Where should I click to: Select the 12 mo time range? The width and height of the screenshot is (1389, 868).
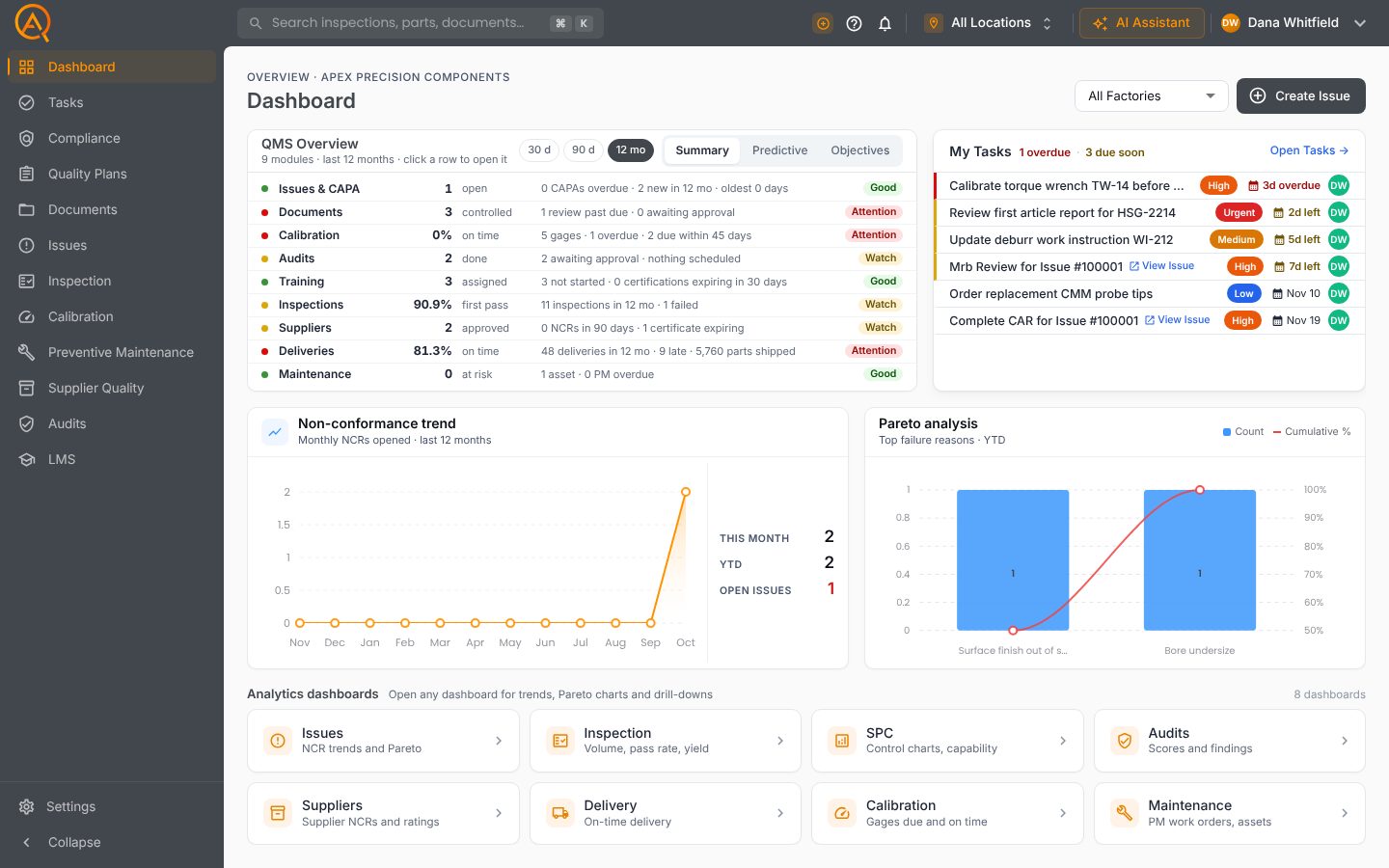click(631, 150)
